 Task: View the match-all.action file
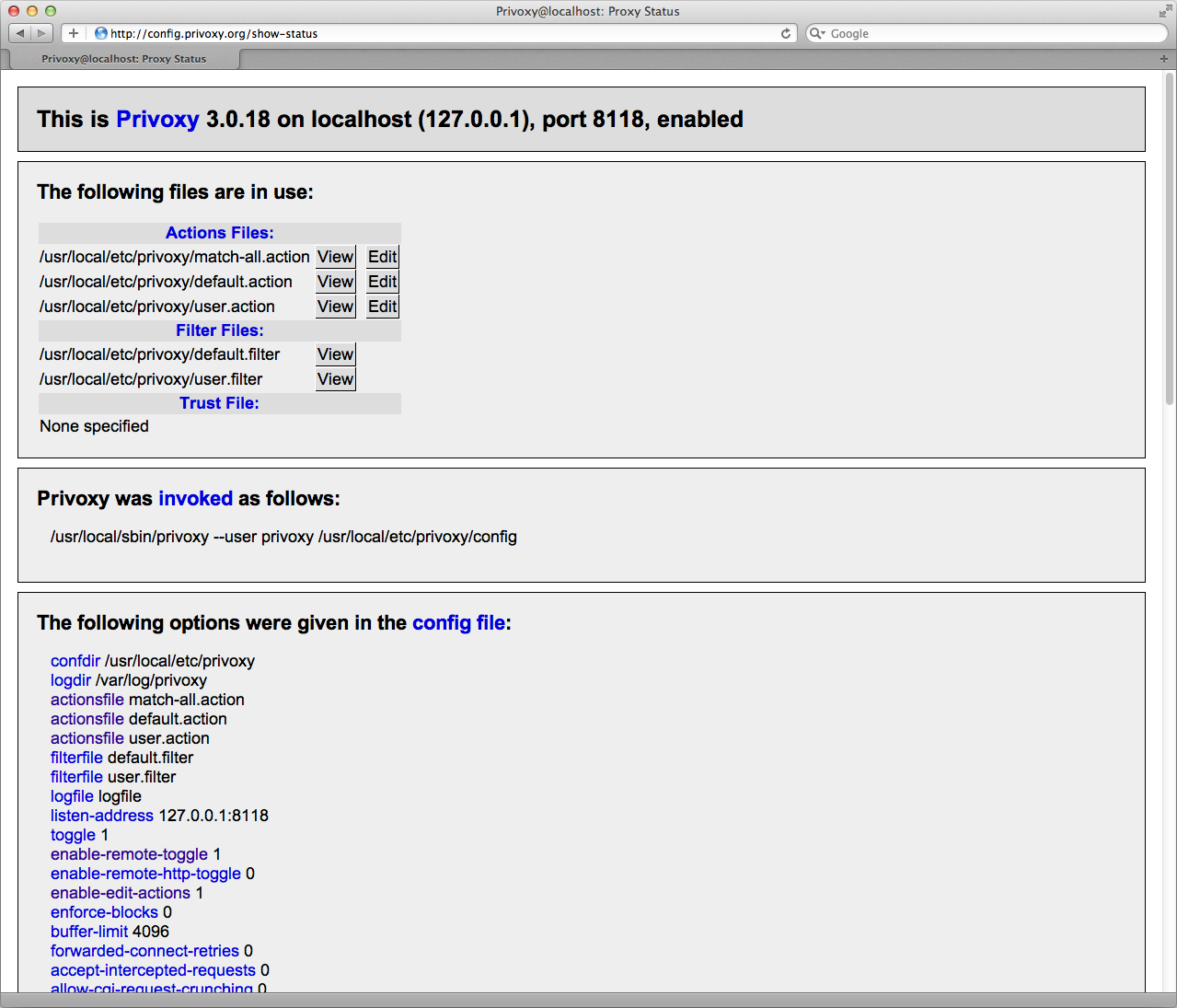[336, 257]
